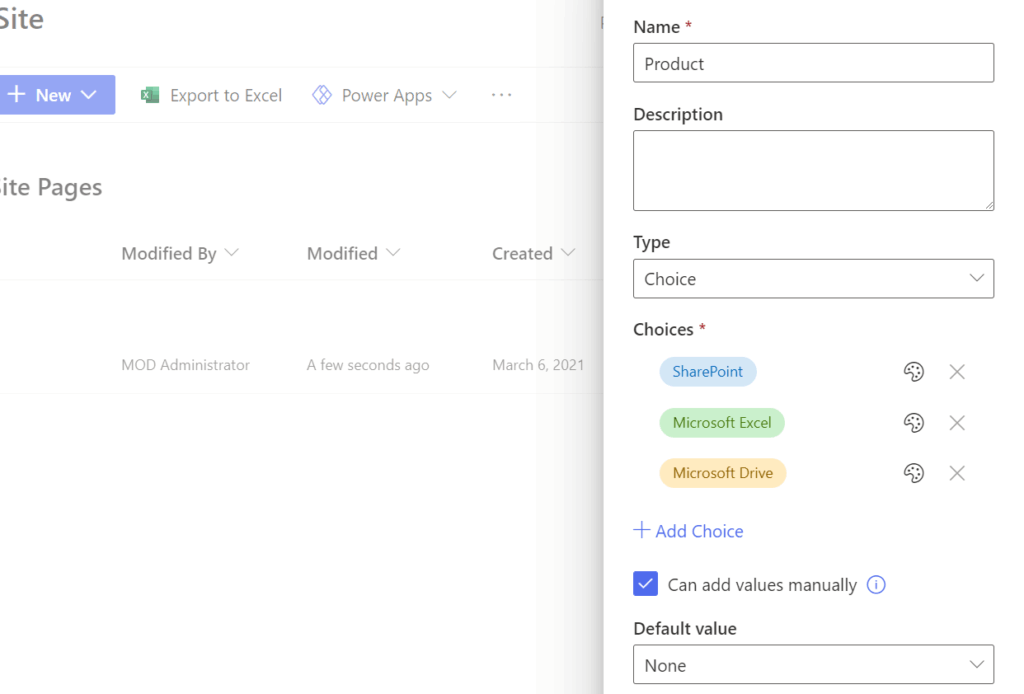Click the A few seconds ago cell
Screen dimensions: 1024x694
(x=368, y=365)
